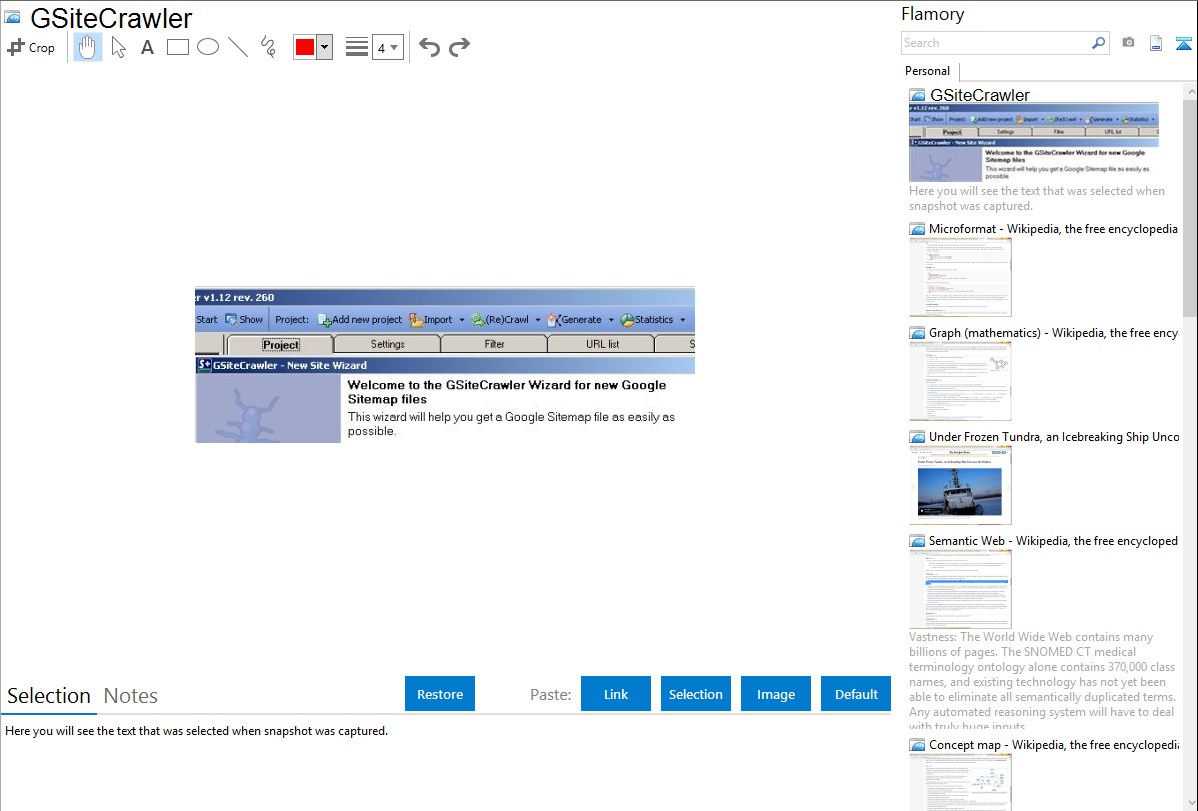Screen dimensions: 1198x811
Task: Select the Crop tool
Action: (x=31, y=47)
